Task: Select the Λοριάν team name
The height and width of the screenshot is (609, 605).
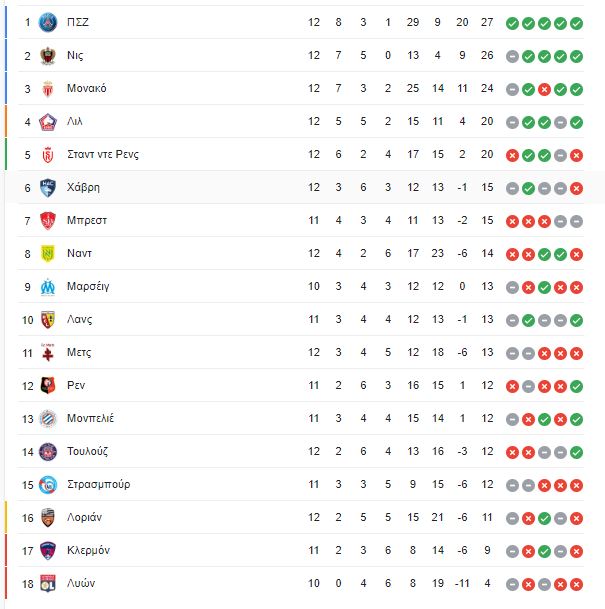Action: [x=84, y=517]
